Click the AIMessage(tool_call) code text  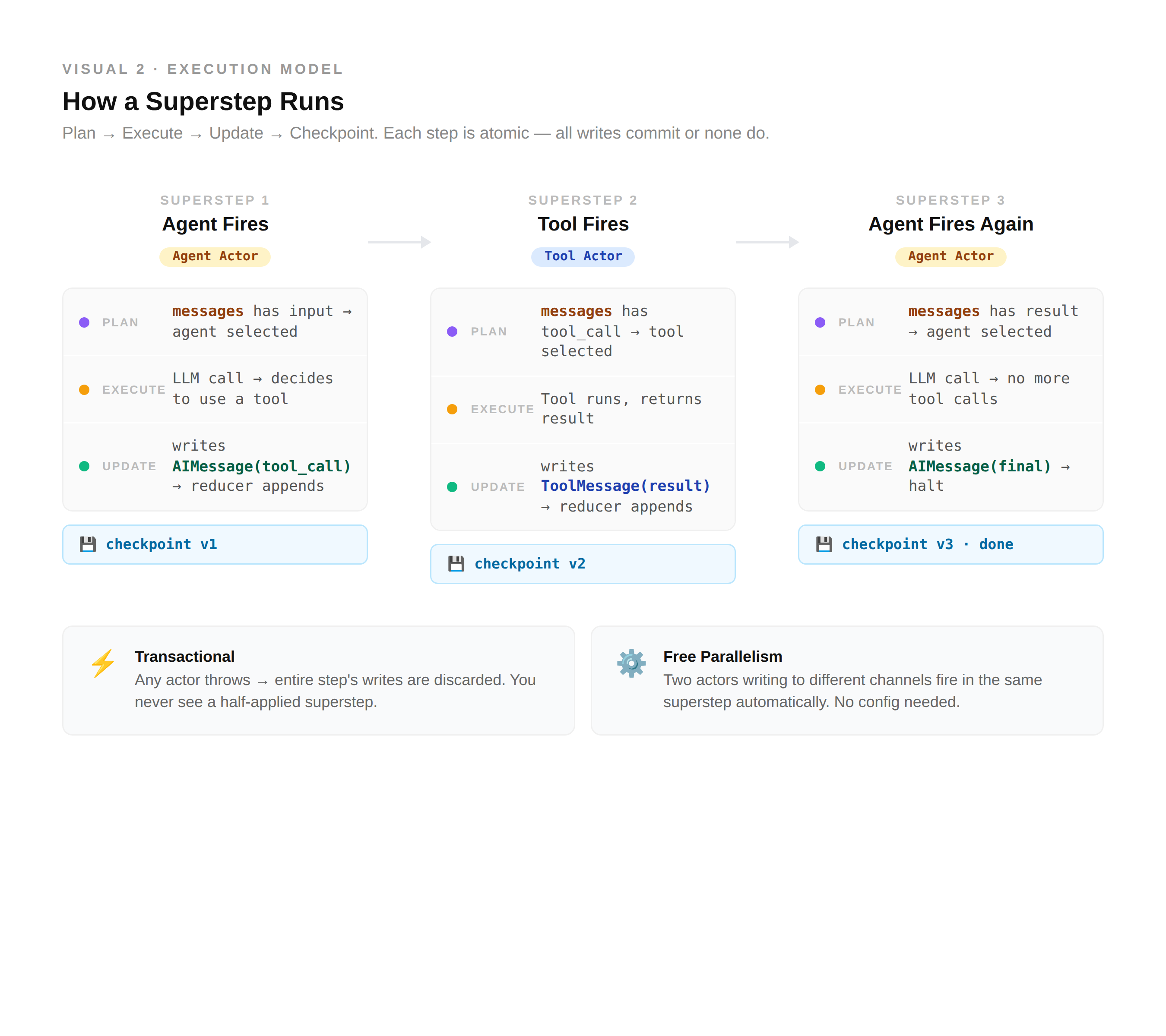(261, 466)
